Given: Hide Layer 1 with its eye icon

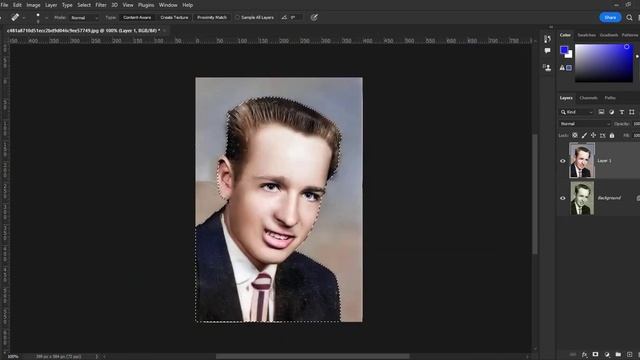Looking at the screenshot, I should [563, 161].
